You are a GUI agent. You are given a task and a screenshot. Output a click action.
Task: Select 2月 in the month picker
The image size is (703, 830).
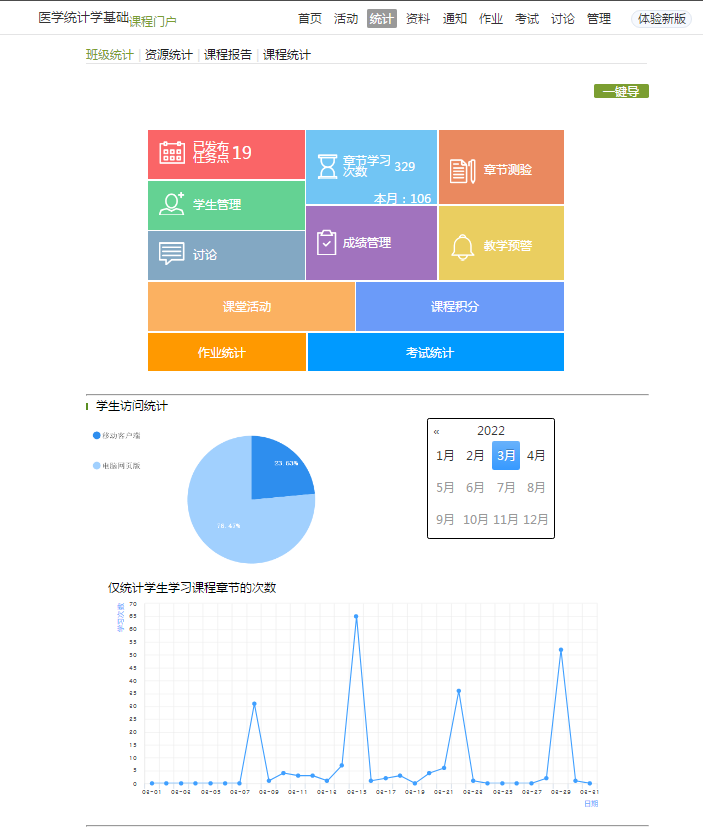[475, 455]
